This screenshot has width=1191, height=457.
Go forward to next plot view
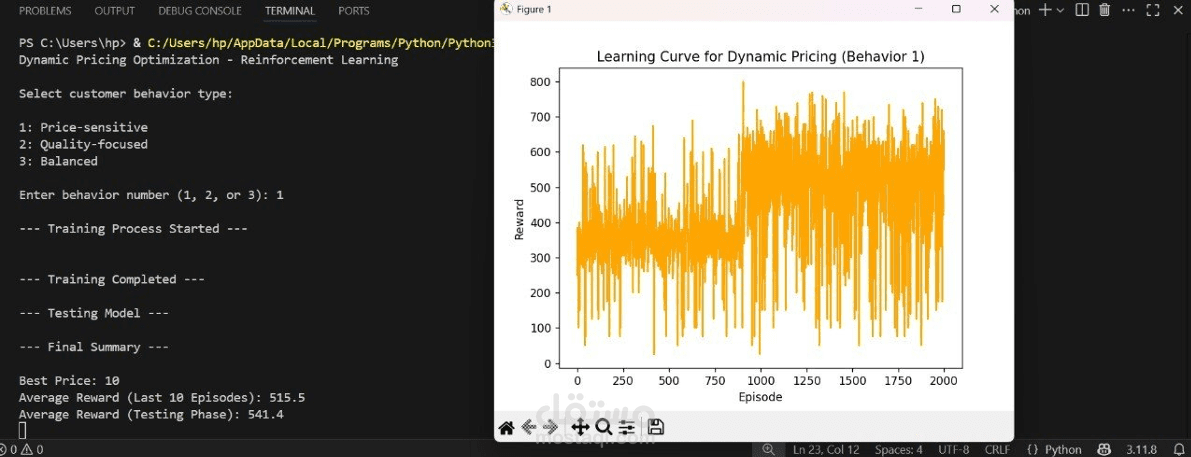point(551,427)
